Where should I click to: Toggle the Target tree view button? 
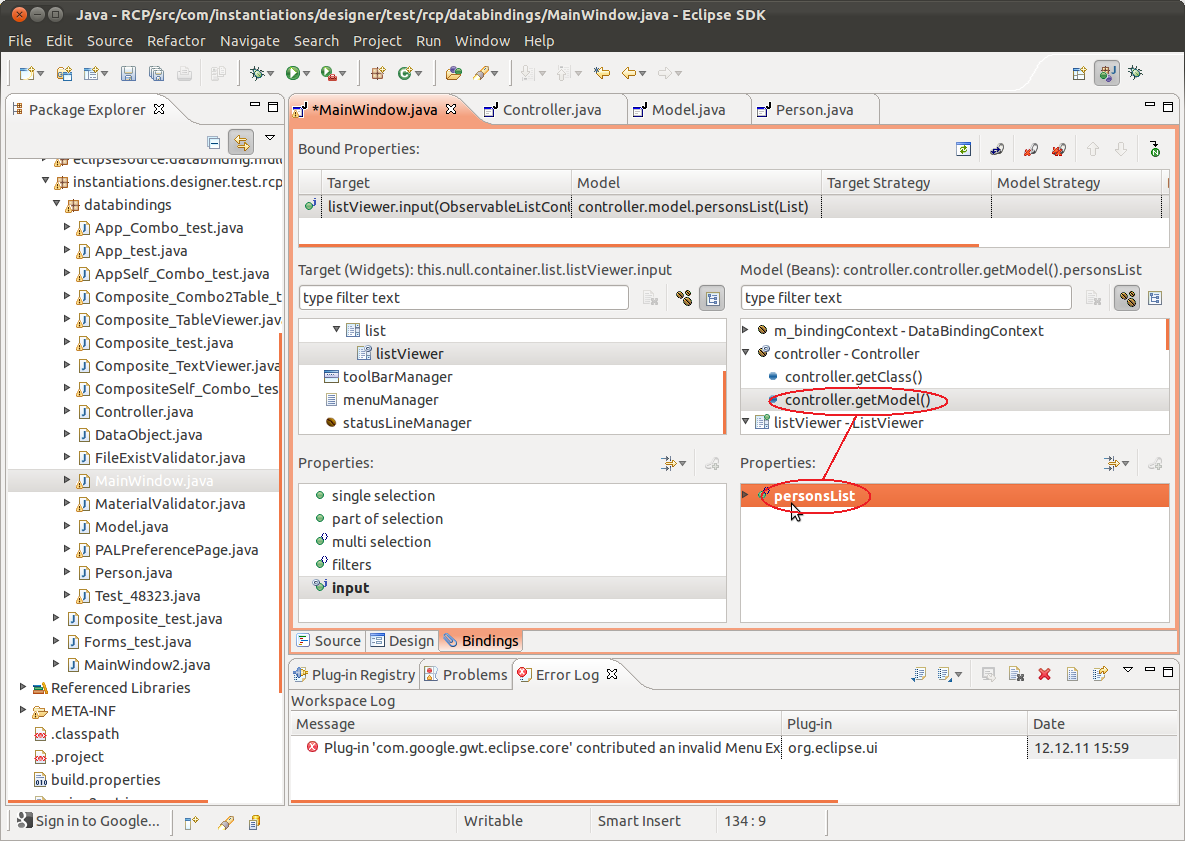pyautogui.click(x=712, y=298)
